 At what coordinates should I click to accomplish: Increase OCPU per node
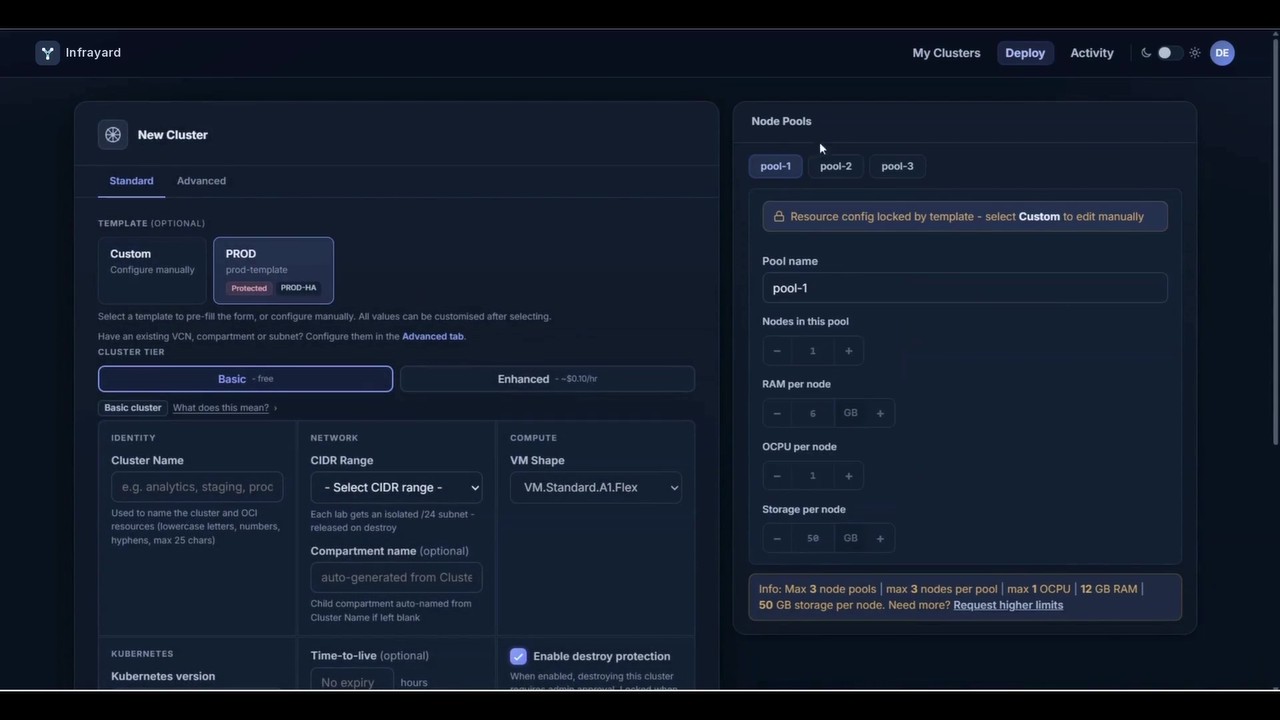pyautogui.click(x=849, y=476)
